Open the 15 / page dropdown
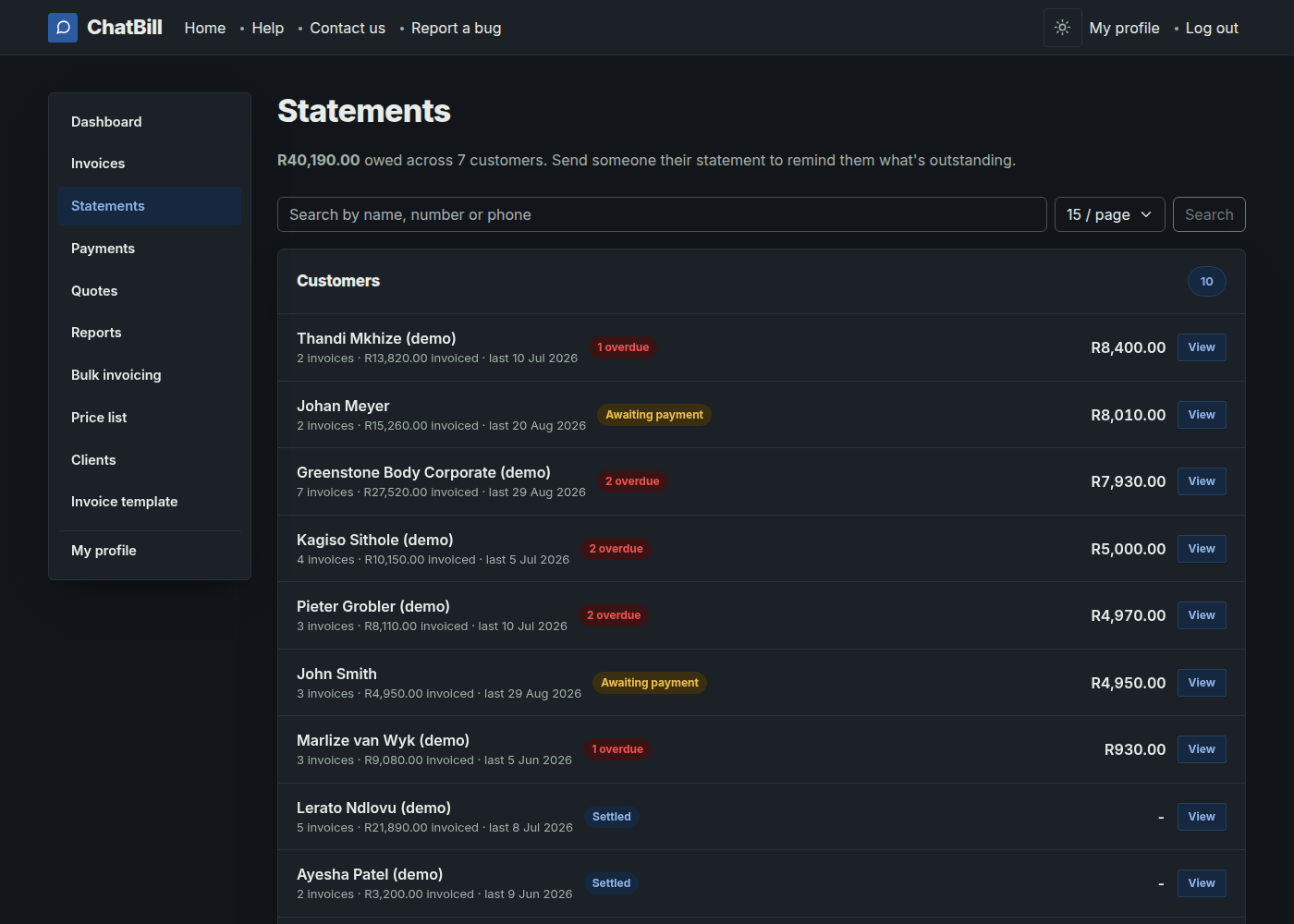 coord(1110,214)
